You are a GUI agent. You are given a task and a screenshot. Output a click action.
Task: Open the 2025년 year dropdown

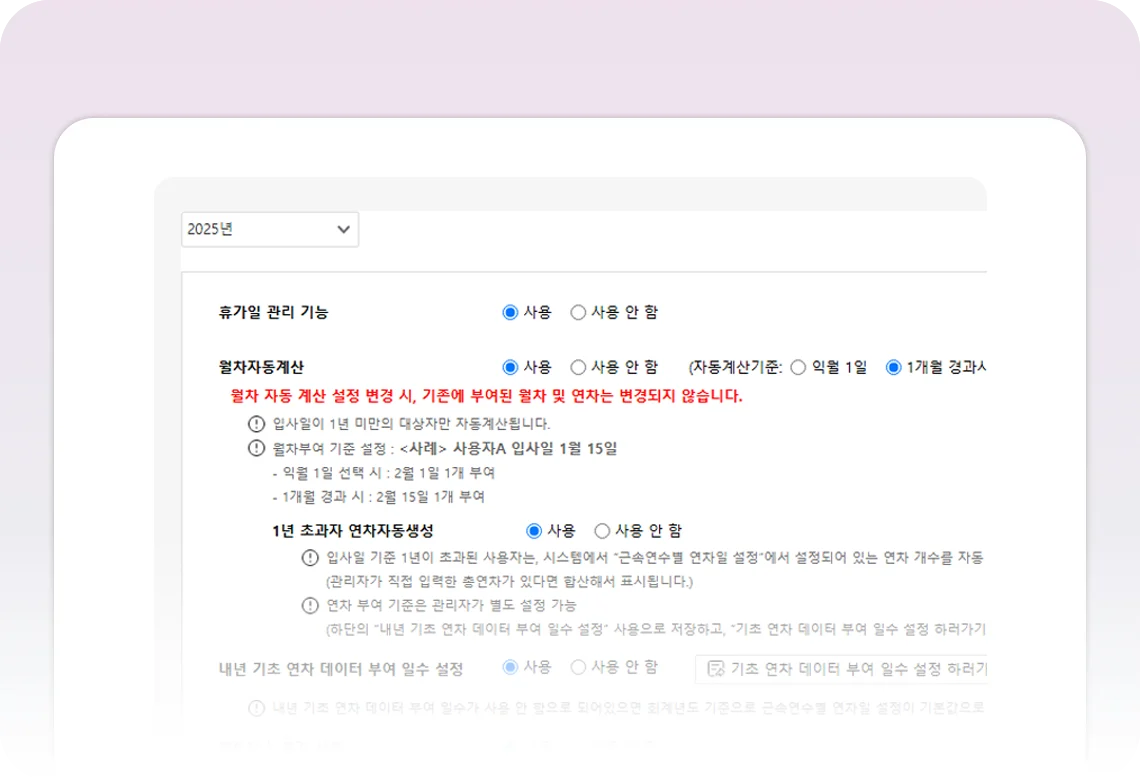269,229
